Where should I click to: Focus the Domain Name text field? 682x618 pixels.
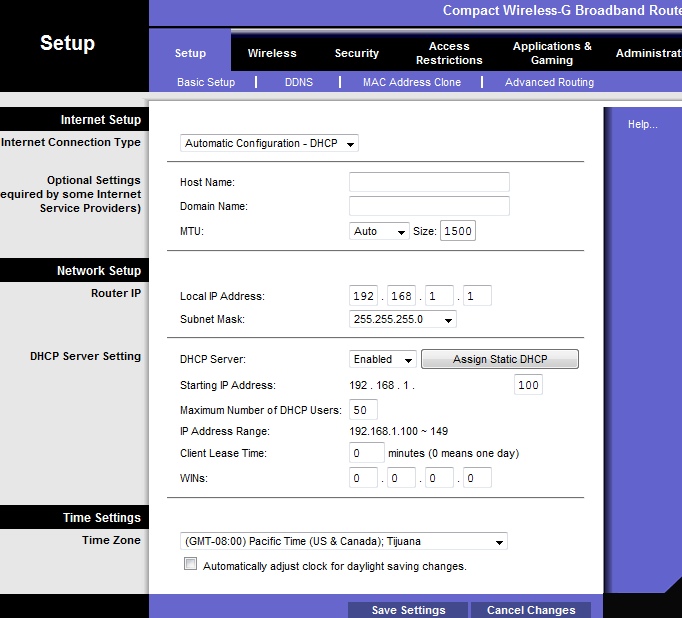pos(429,206)
